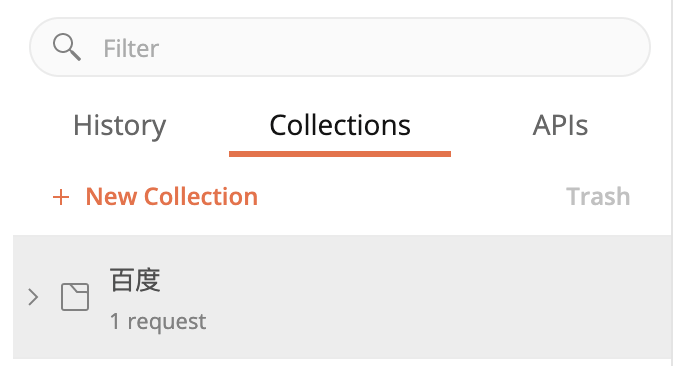This screenshot has width=677, height=366.
Task: Click the Filter placeholder text
Action: tap(131, 48)
